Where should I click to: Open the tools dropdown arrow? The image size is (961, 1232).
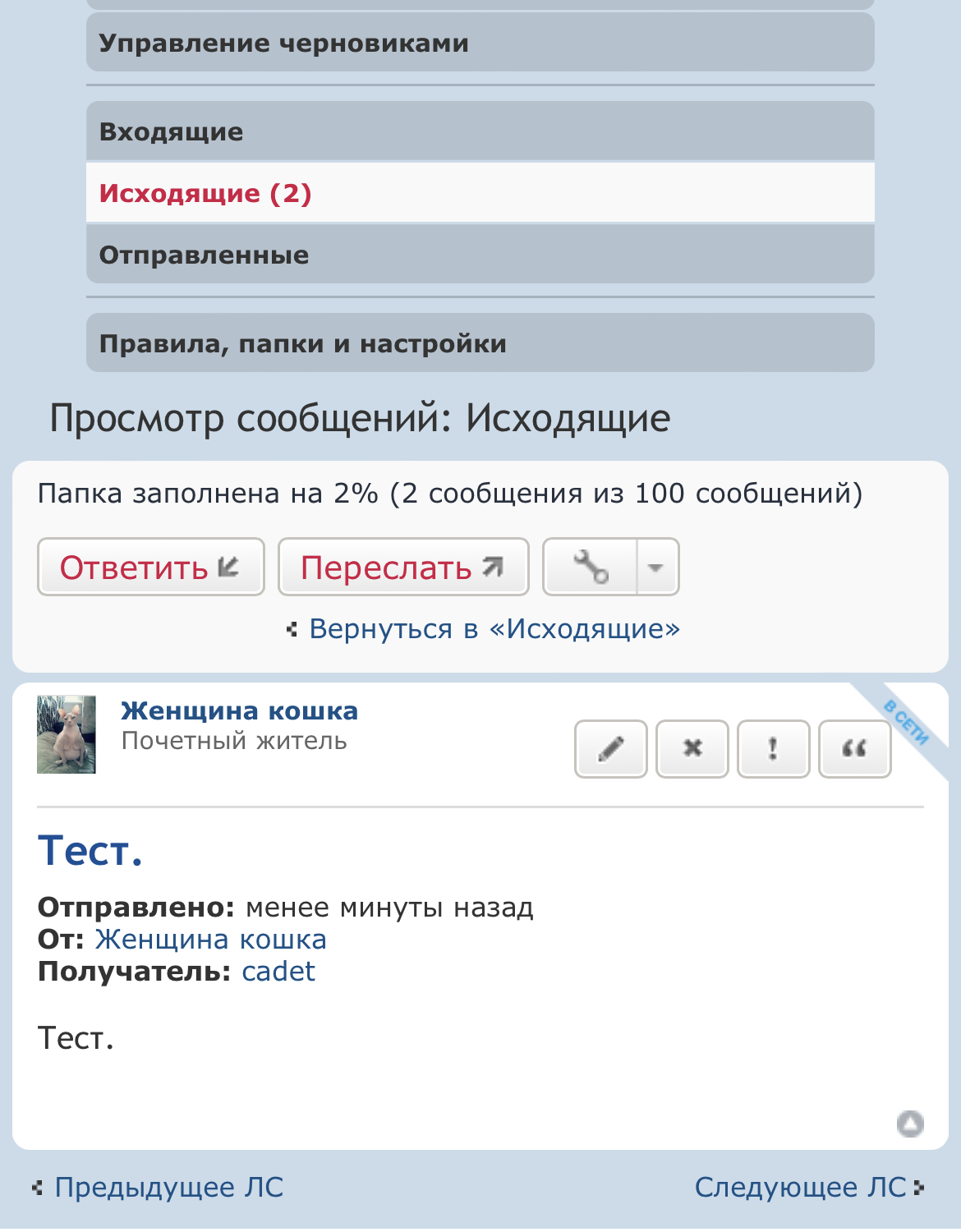point(656,567)
